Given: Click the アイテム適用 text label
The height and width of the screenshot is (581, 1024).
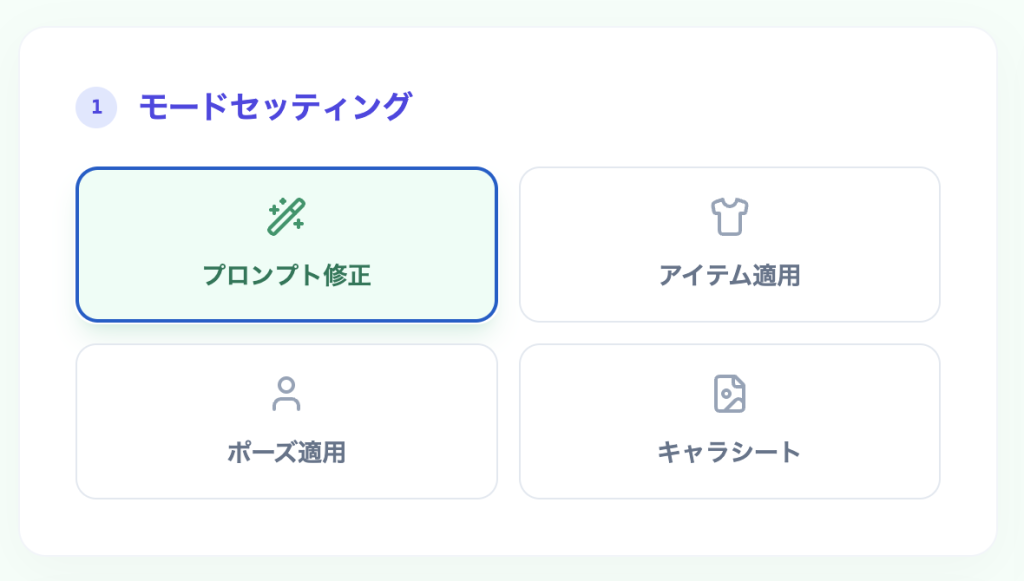Looking at the screenshot, I should tap(729, 275).
